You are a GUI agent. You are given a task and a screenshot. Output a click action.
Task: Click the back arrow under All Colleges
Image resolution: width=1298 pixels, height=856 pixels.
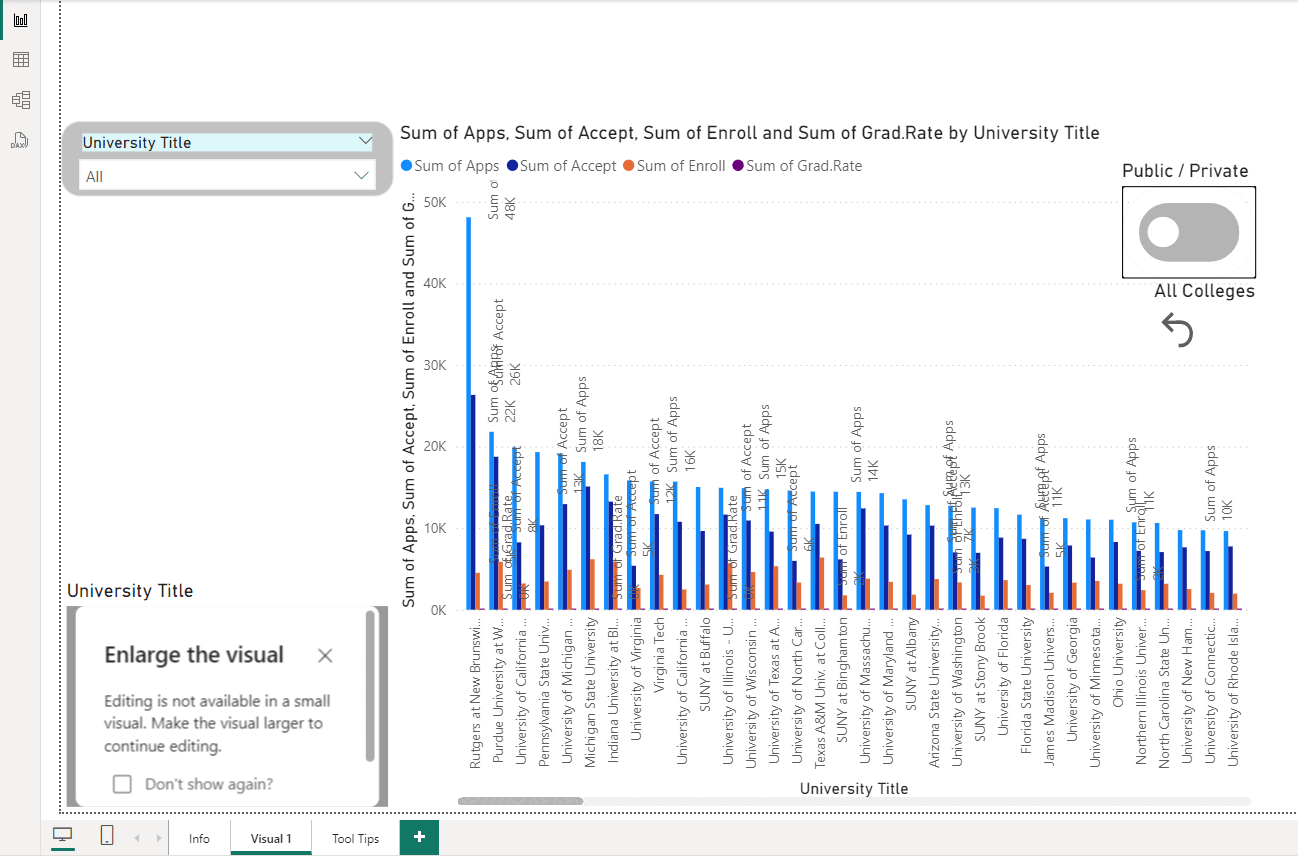click(1178, 329)
